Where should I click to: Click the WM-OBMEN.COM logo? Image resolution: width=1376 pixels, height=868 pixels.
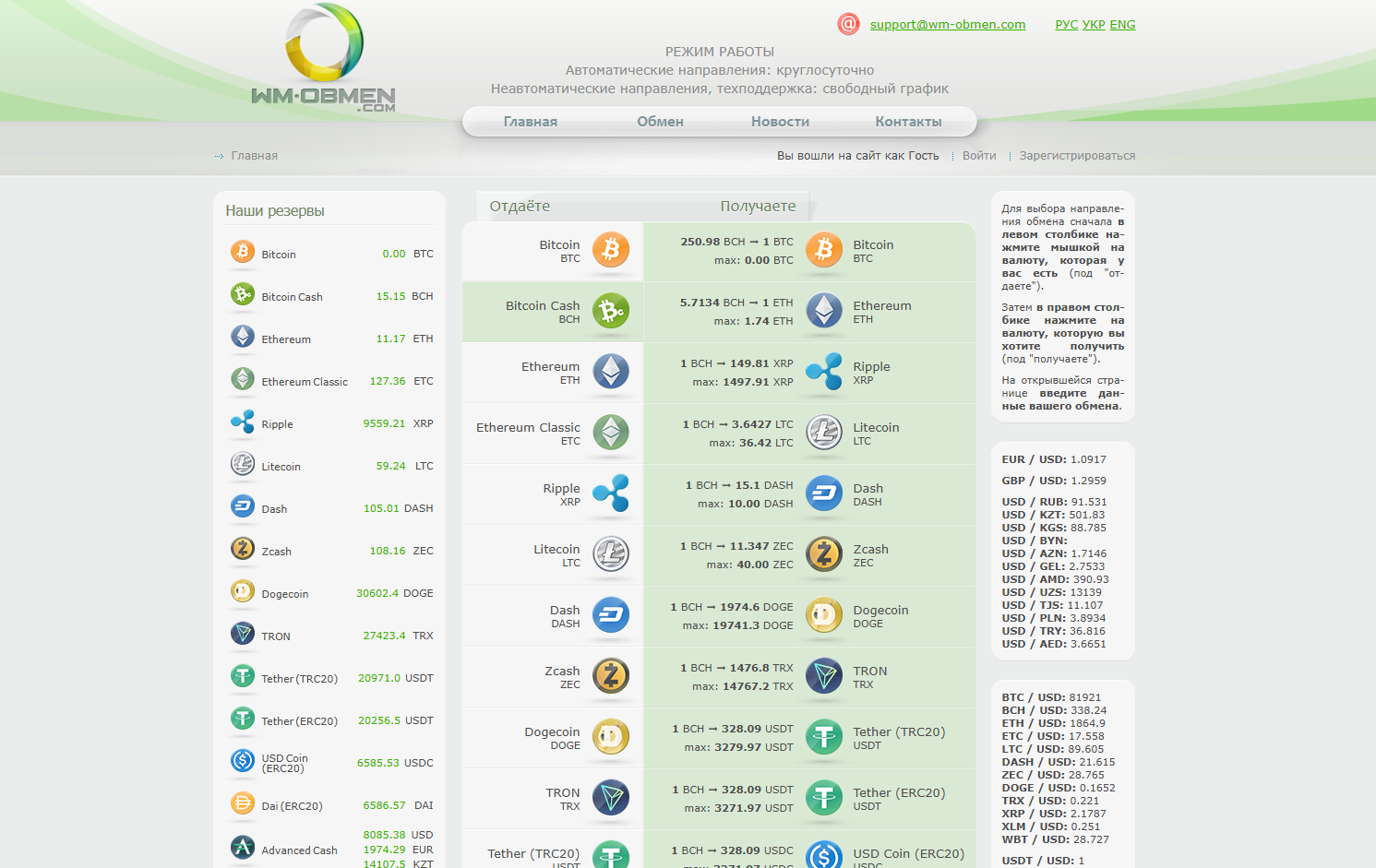(x=323, y=58)
